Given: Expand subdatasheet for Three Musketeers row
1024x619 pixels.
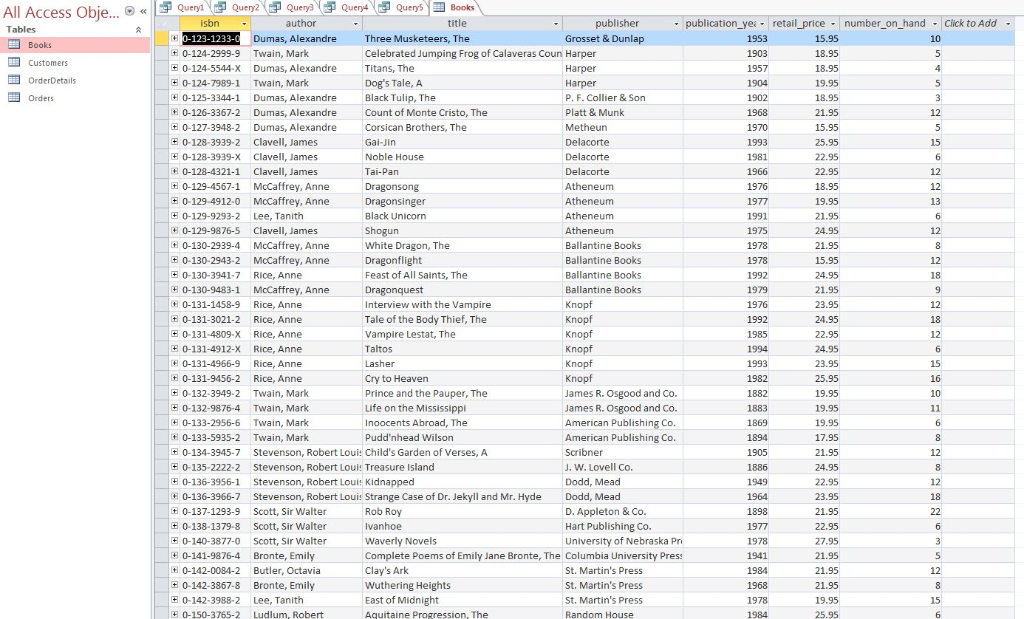Looking at the screenshot, I should pyautogui.click(x=174, y=38).
